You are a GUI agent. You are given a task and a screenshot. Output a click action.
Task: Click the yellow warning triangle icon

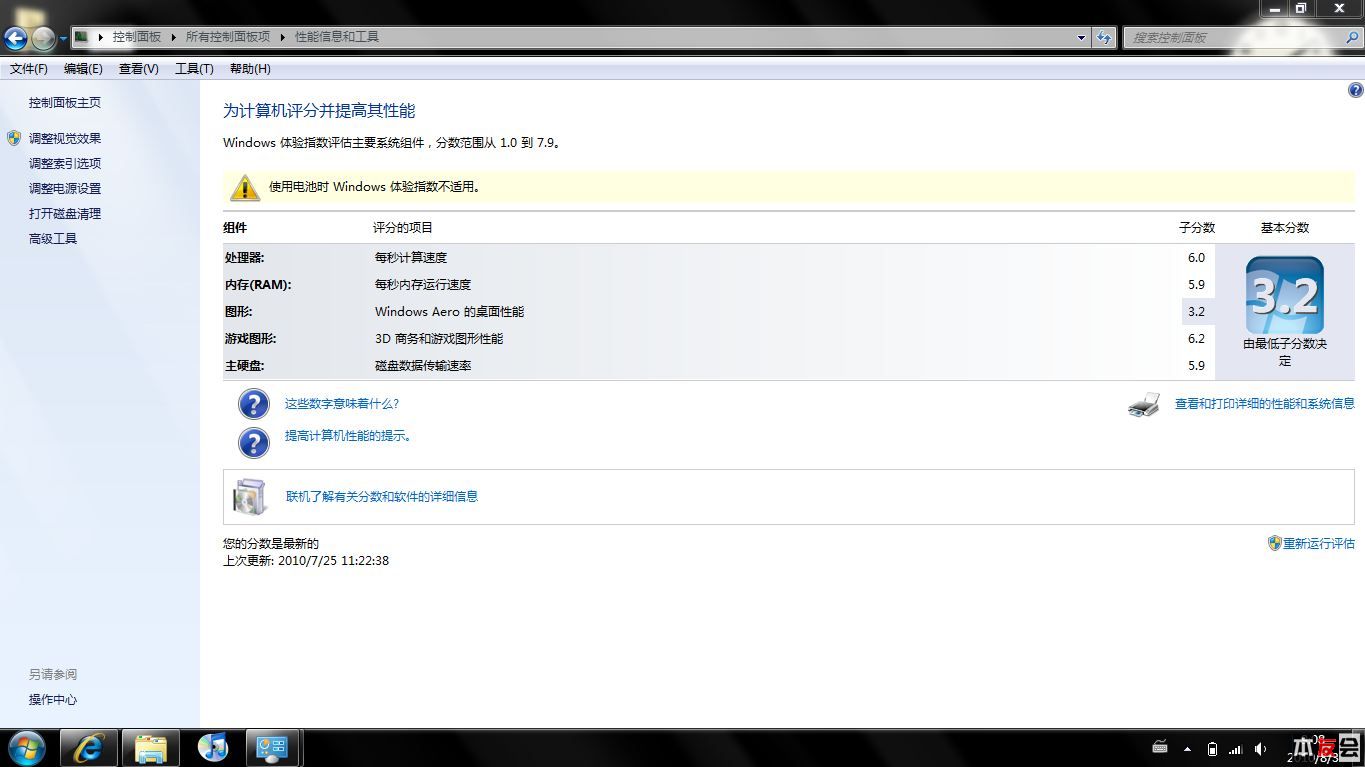pyautogui.click(x=245, y=187)
